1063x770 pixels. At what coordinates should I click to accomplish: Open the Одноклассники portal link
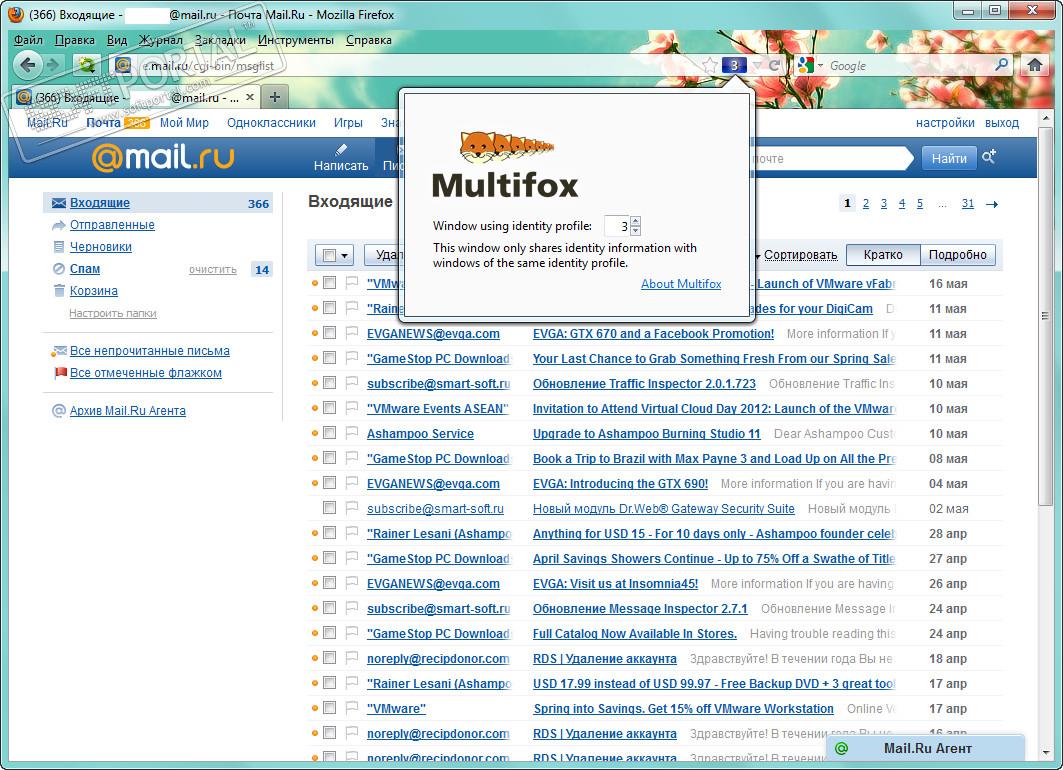coord(271,123)
